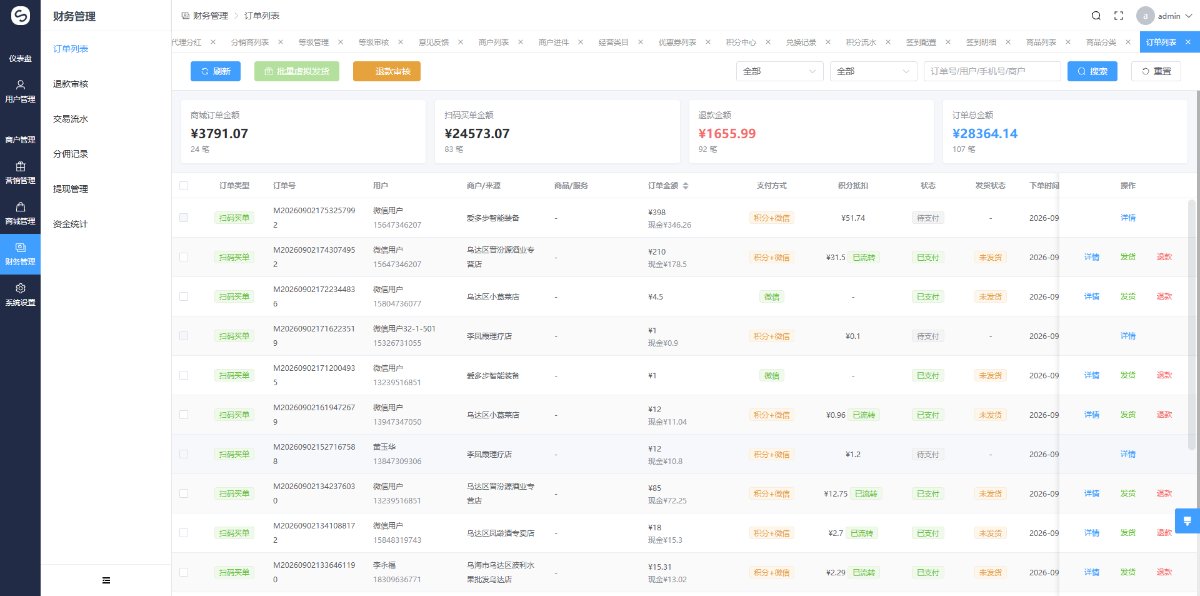Click the 财务管理 breadcrumb link
This screenshot has width=1200, height=596.
pyautogui.click(x=210, y=16)
